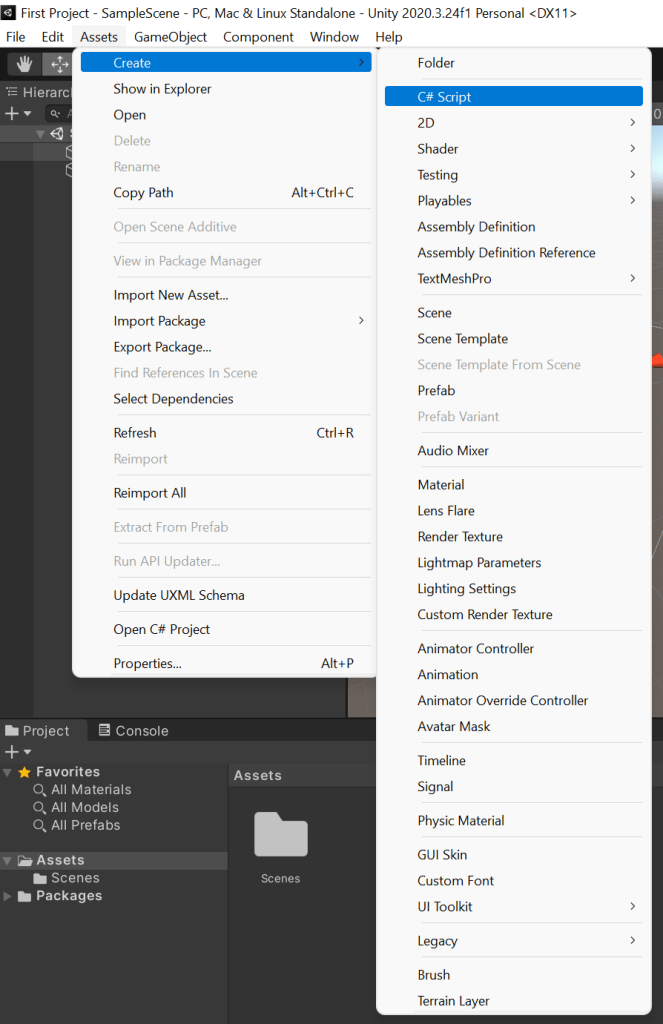Choose Reimport All
Viewport: 663px width, 1024px height.
(x=226, y=493)
